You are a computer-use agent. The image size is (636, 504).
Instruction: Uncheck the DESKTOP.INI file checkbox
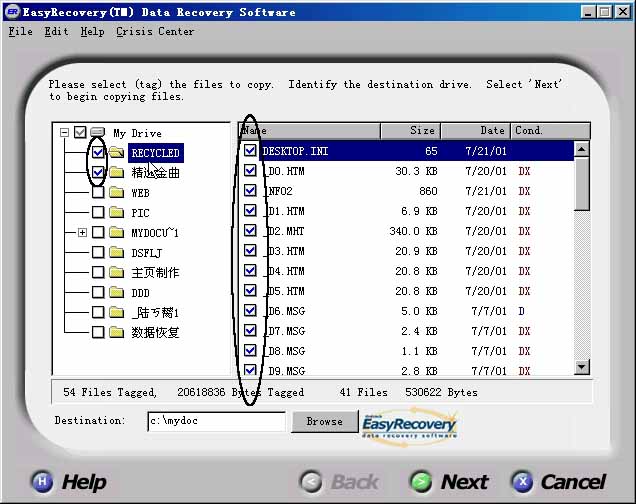pos(250,151)
